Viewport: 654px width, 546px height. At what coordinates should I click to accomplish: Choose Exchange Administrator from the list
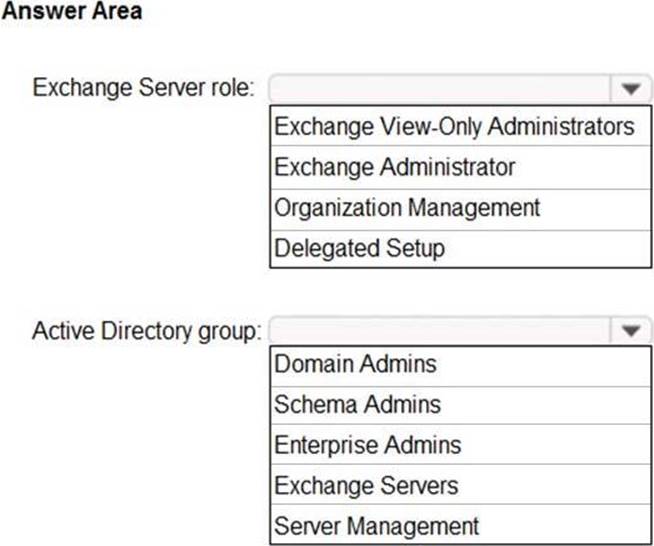[395, 167]
